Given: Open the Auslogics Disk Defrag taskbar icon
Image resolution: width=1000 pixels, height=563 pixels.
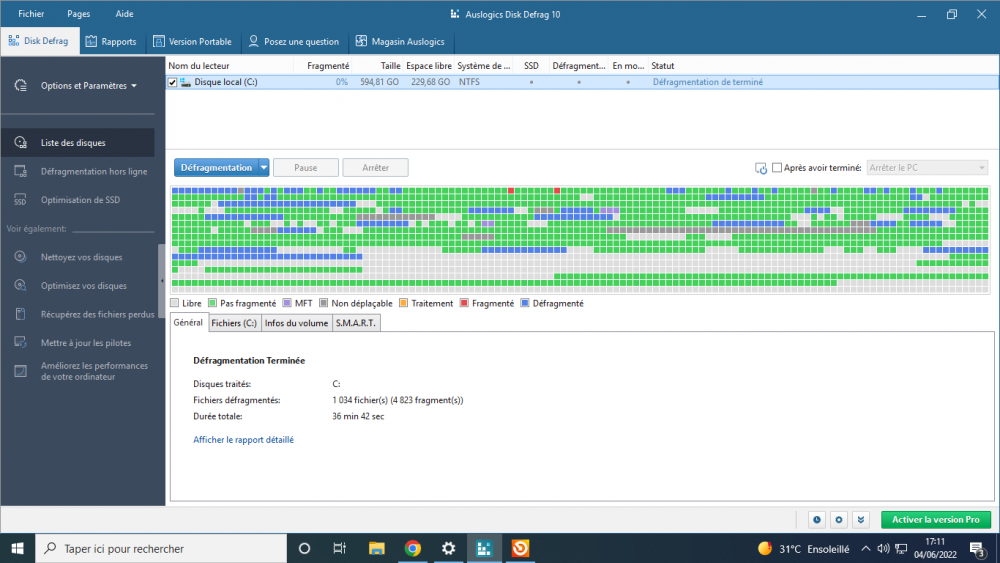Looking at the screenshot, I should click(484, 548).
